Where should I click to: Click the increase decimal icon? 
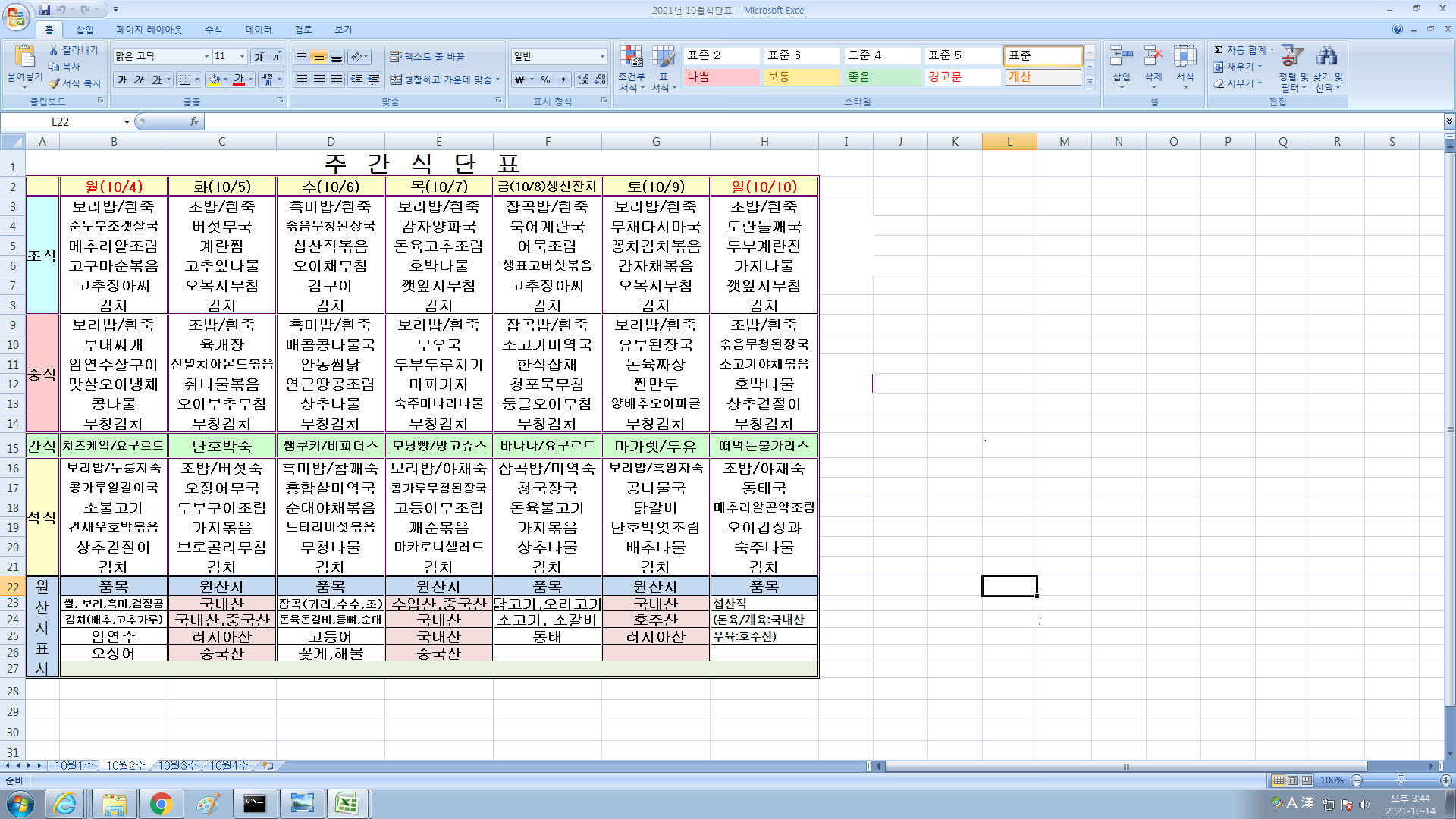(582, 79)
